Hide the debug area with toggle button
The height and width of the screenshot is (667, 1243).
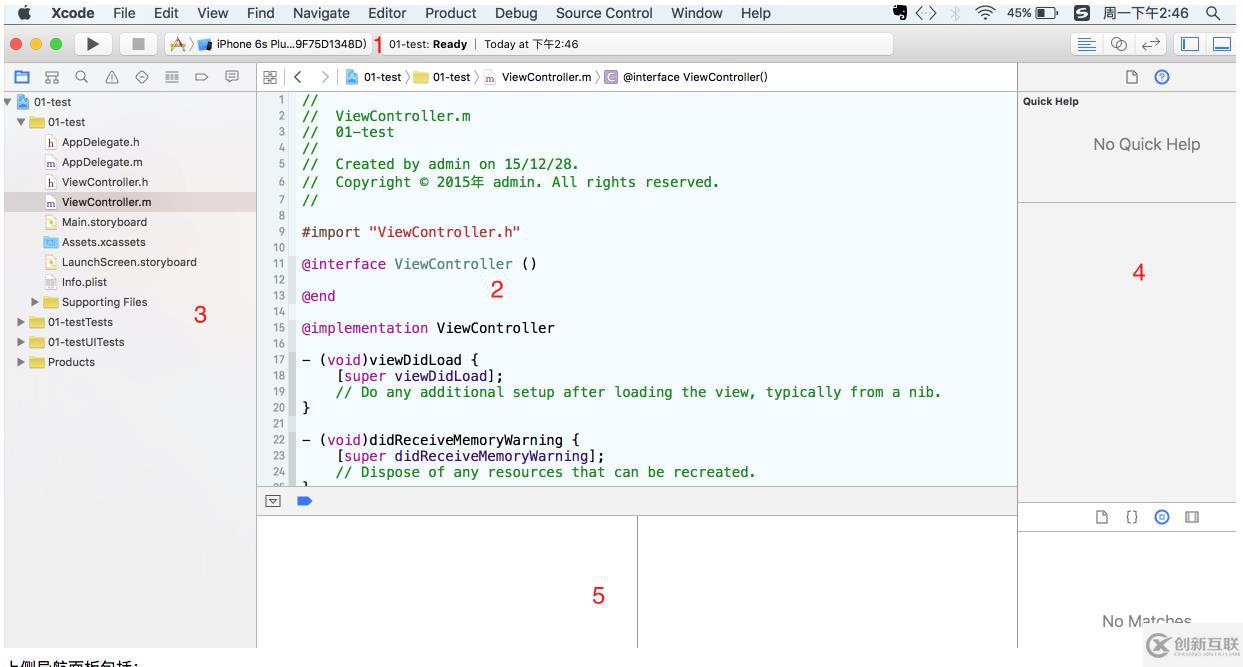click(272, 500)
